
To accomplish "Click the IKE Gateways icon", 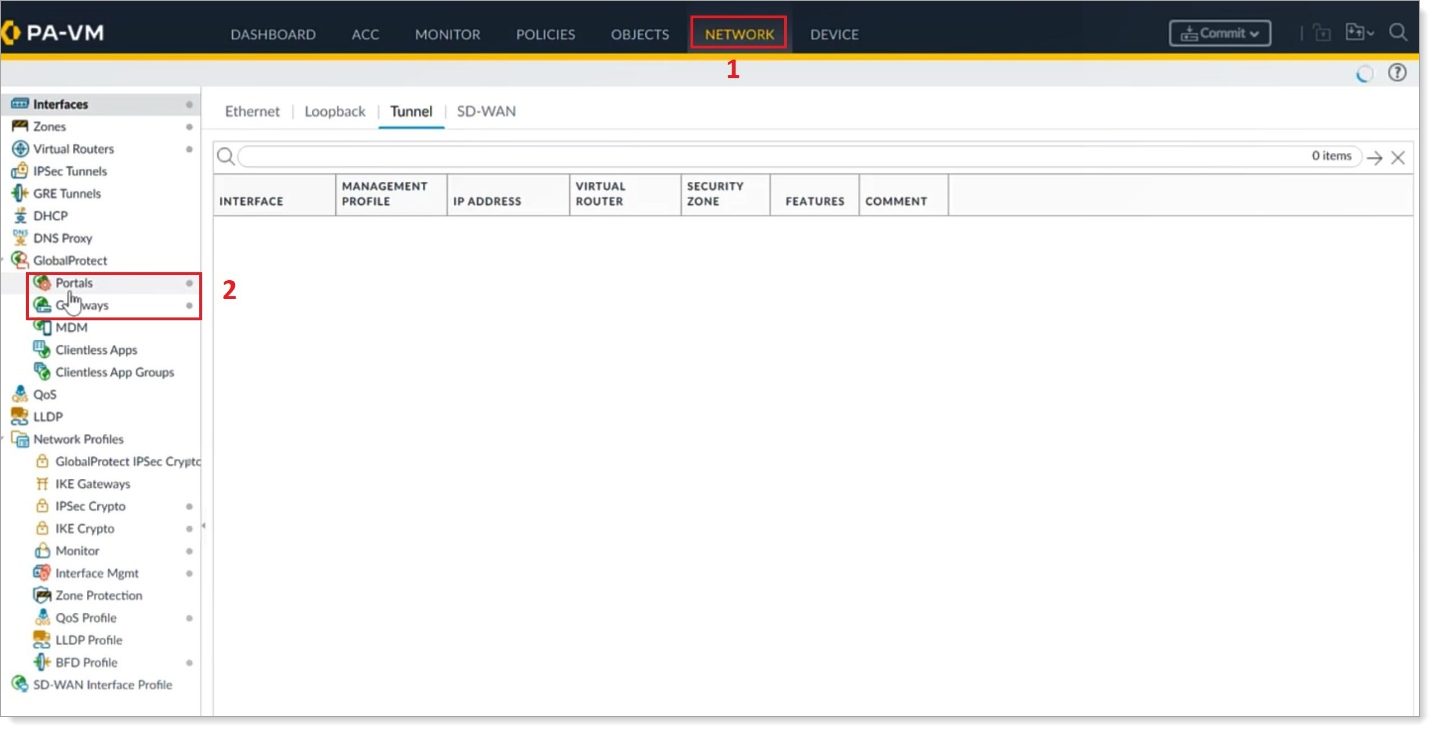I will click(42, 484).
